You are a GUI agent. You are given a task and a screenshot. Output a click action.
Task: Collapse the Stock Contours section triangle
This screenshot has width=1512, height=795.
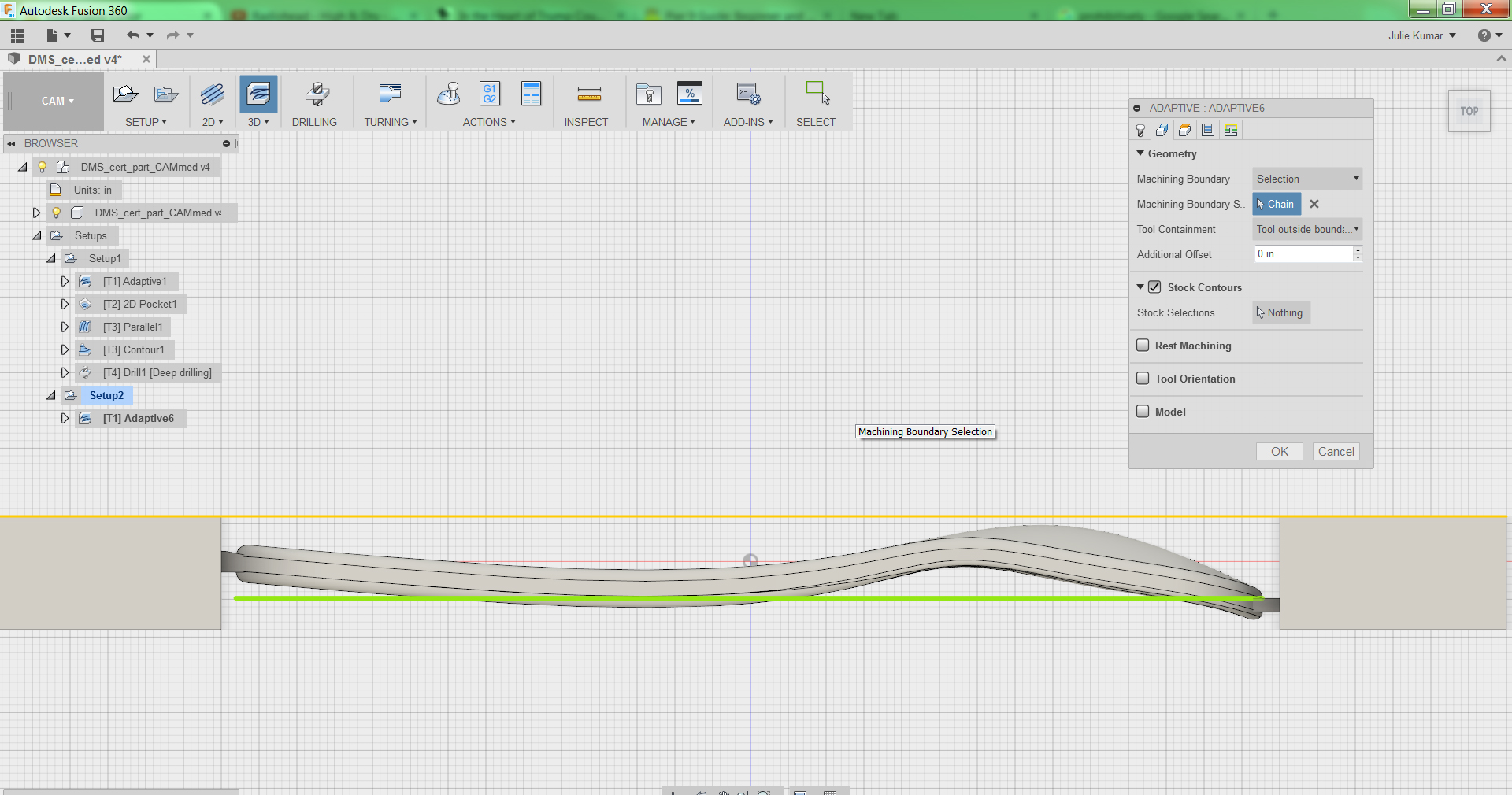tap(1140, 287)
